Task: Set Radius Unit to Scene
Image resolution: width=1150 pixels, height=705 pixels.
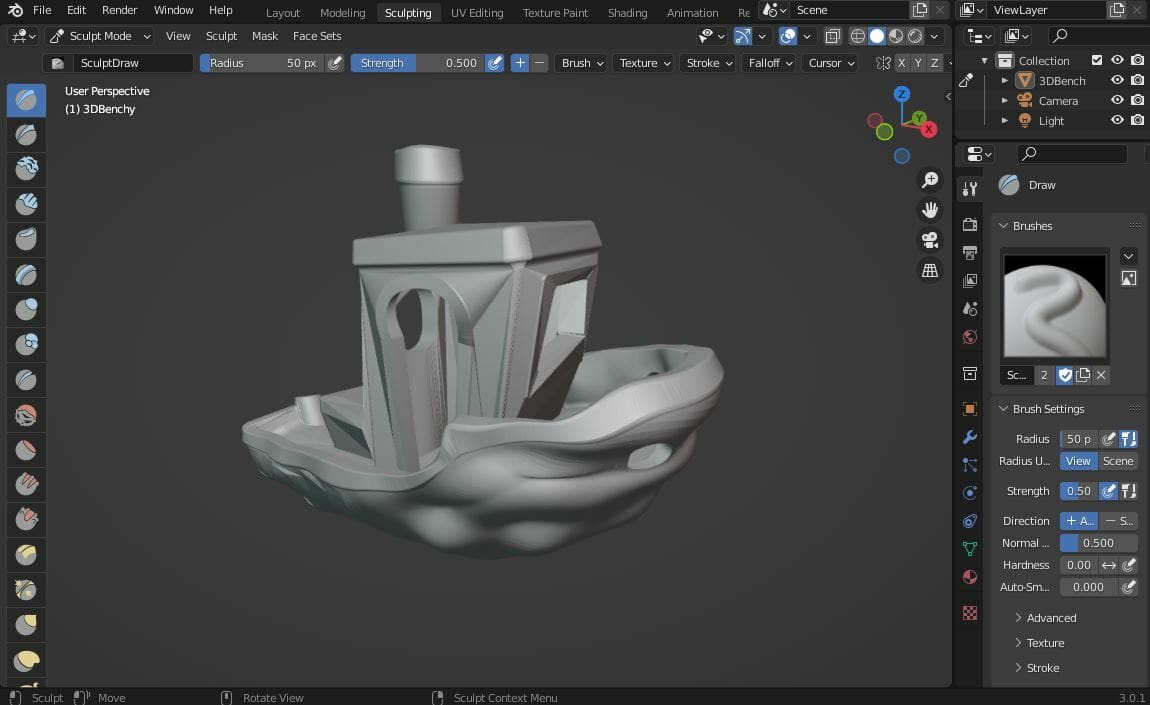Action: coord(1117,461)
